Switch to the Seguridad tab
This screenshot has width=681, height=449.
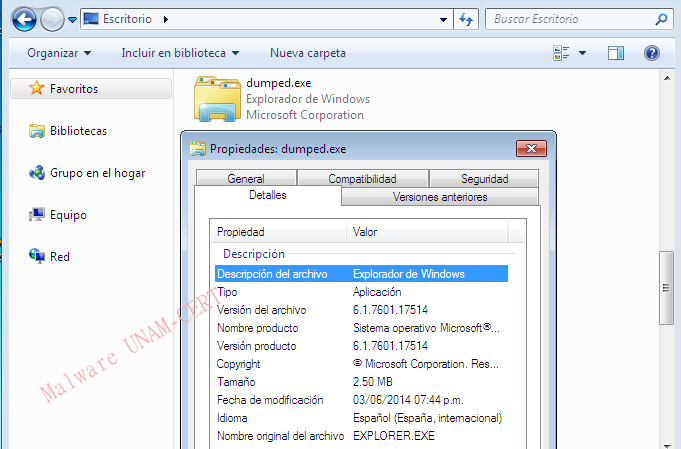(x=484, y=178)
